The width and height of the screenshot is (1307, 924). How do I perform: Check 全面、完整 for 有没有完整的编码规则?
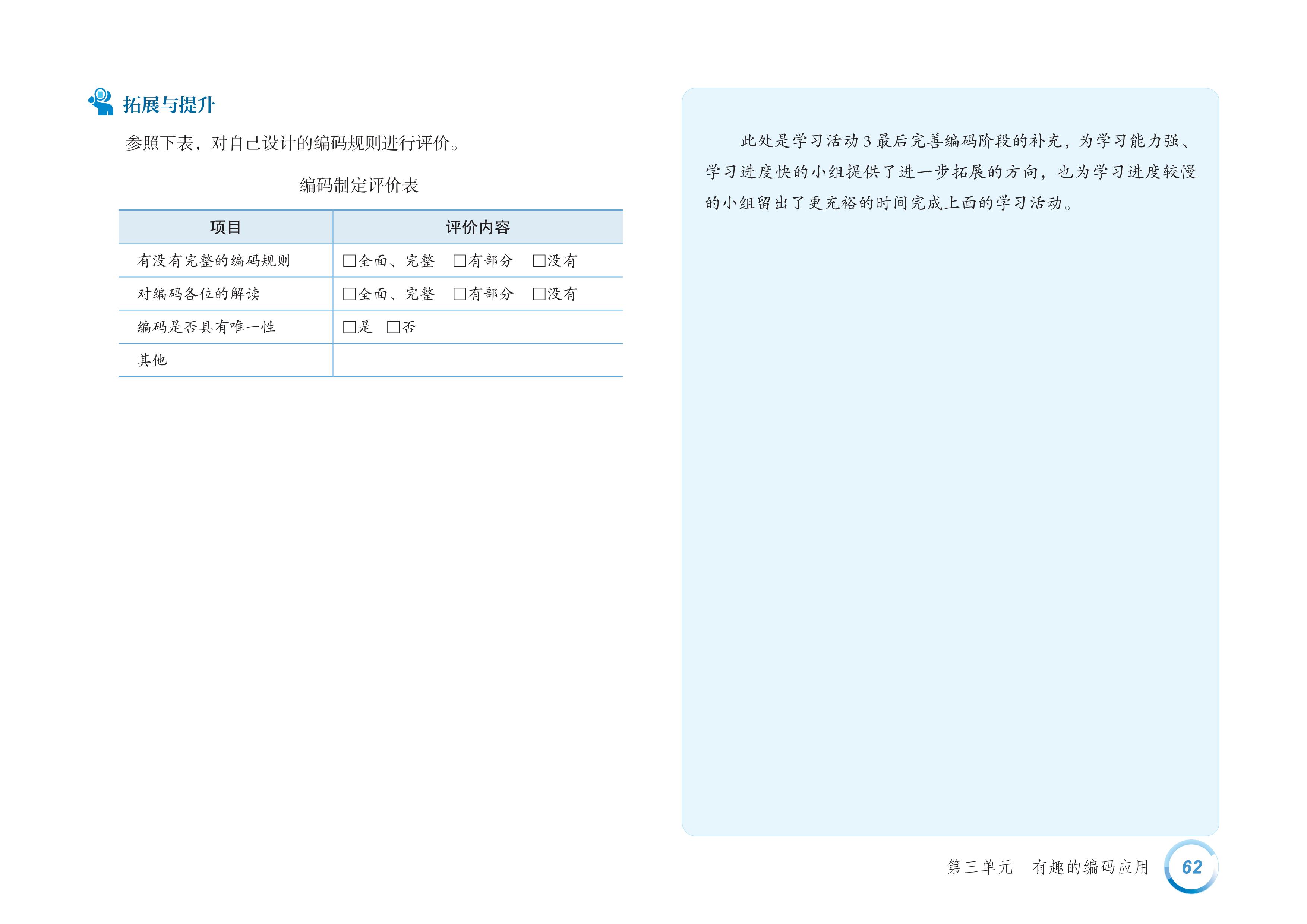point(349,261)
